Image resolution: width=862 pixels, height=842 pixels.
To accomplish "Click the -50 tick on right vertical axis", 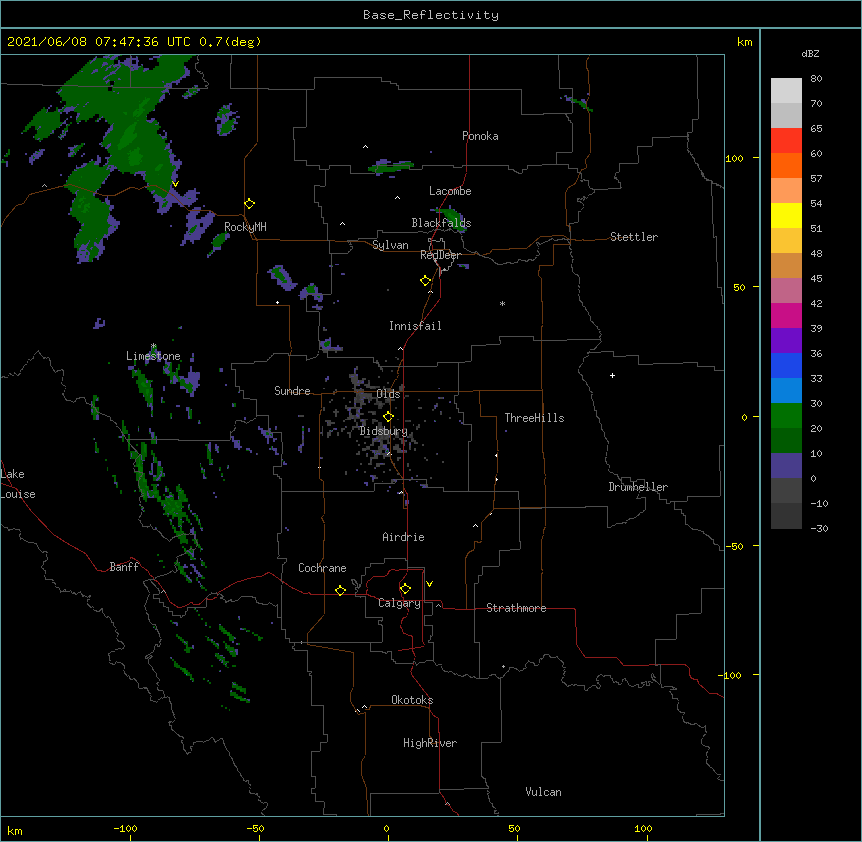I will click(x=734, y=546).
